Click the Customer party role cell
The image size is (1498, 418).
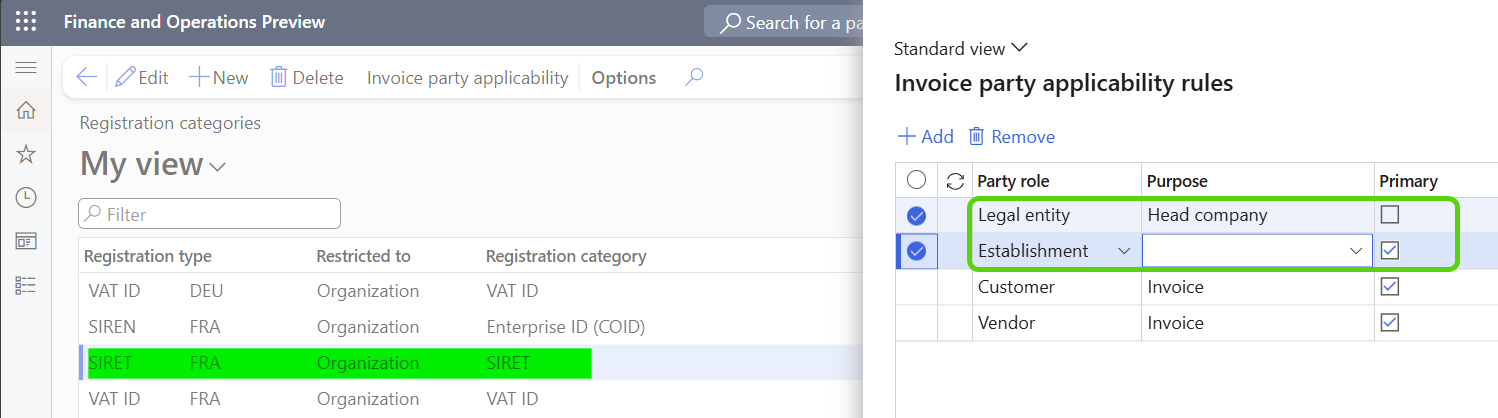(1057, 287)
